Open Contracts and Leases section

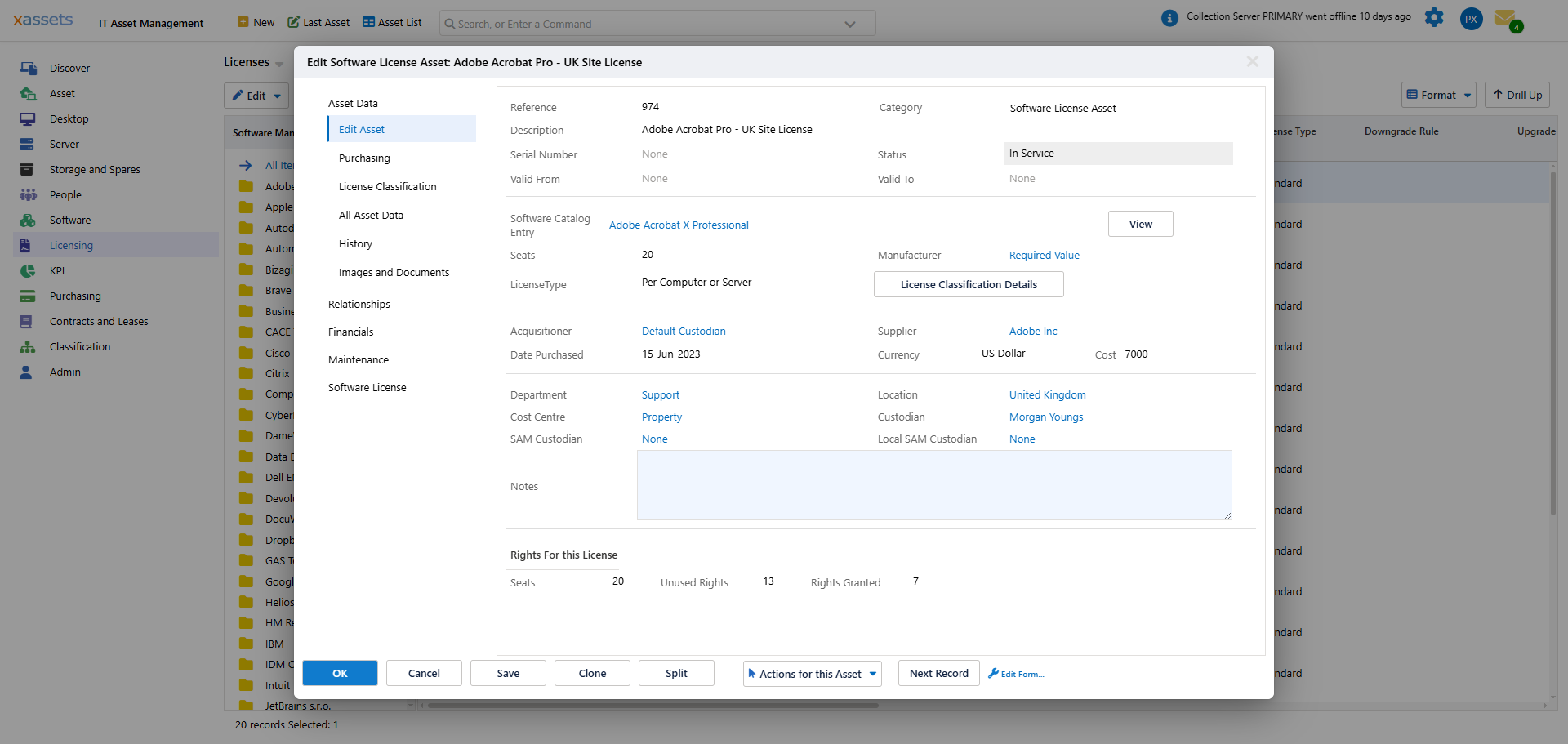[28, 321]
